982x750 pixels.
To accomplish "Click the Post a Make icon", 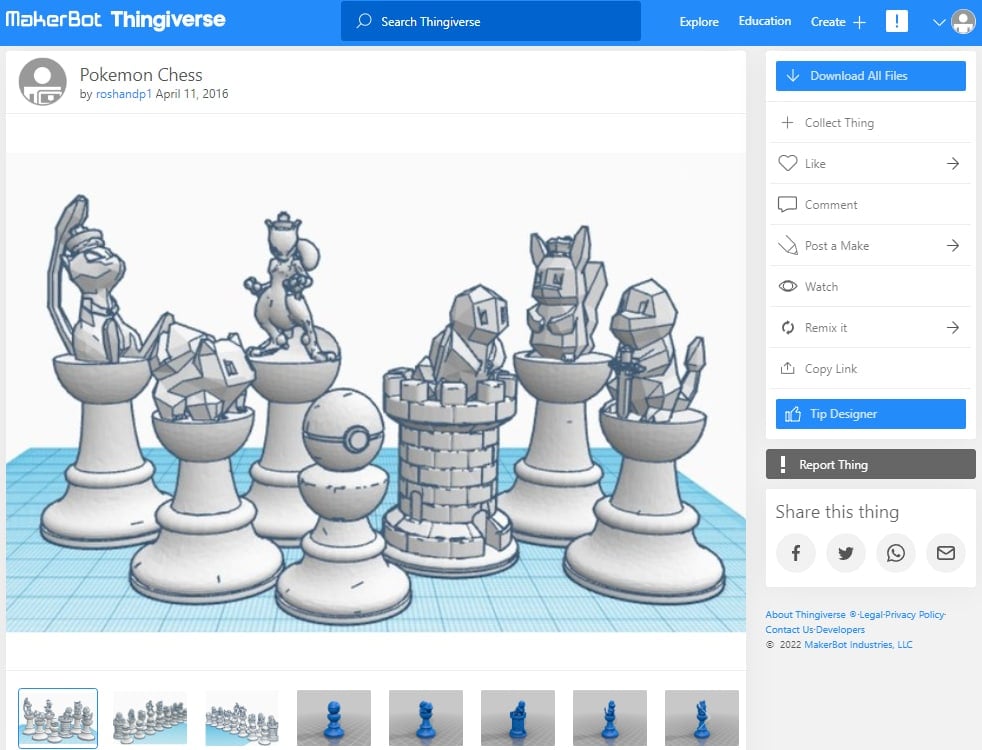I will [x=788, y=245].
